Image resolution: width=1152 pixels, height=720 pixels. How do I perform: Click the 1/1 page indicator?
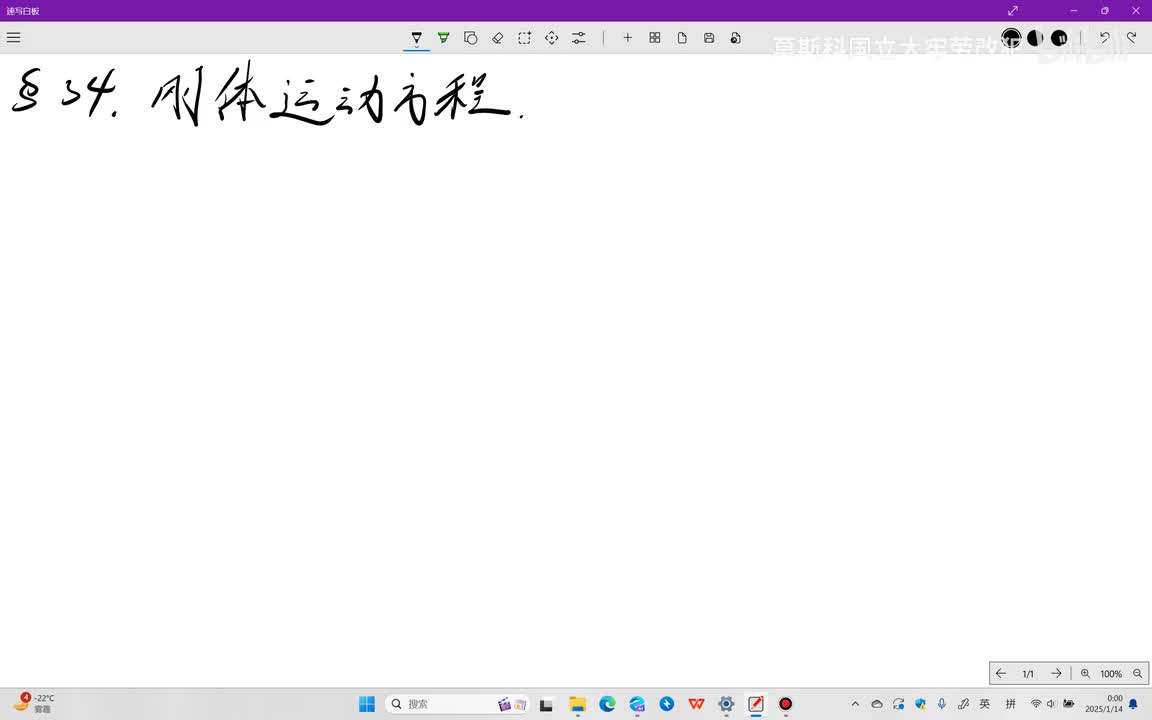point(1028,674)
